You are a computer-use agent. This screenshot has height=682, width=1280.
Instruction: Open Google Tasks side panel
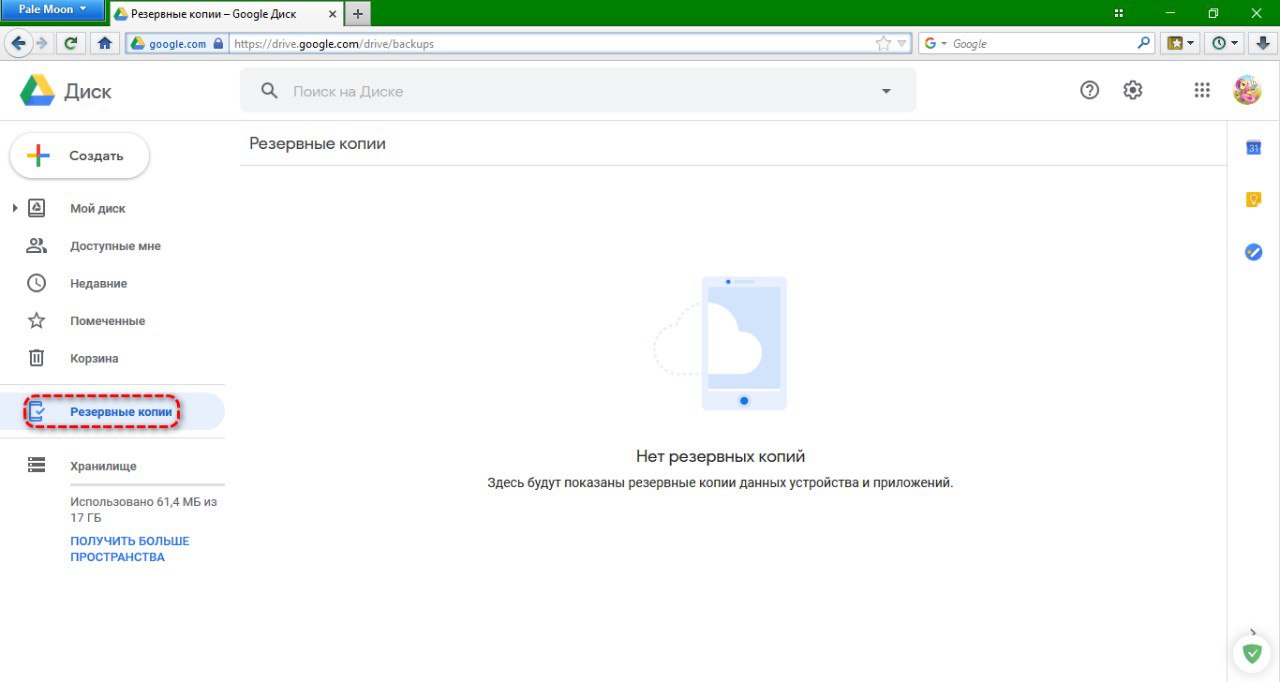1253,252
